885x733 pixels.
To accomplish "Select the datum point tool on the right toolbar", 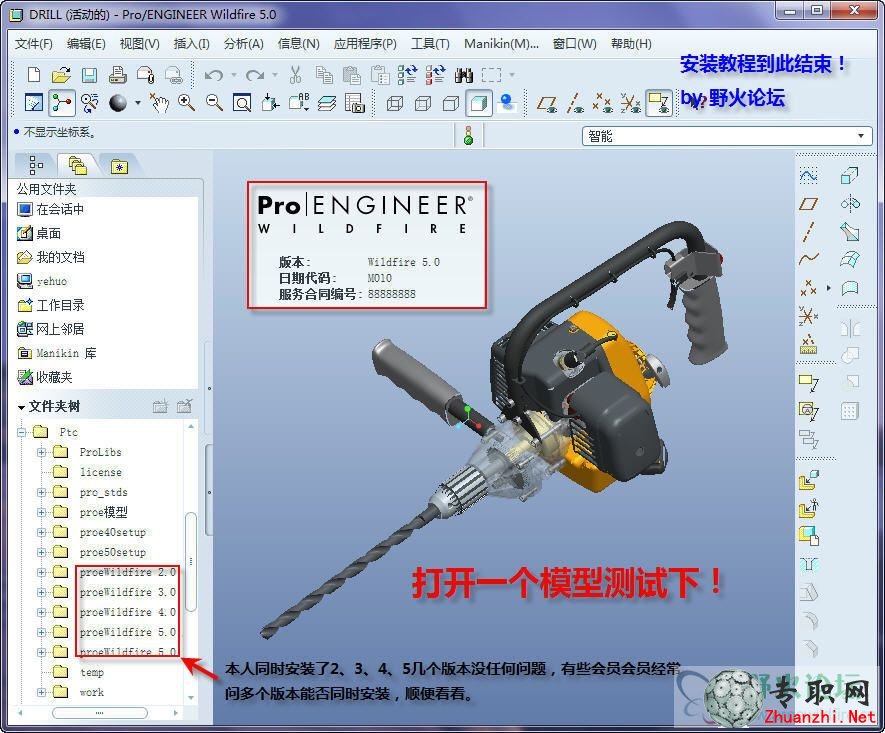I will [x=808, y=287].
